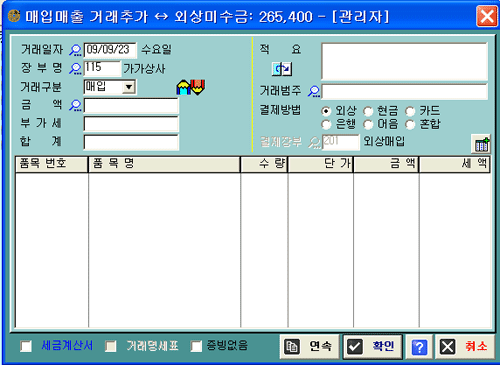
Task: Click the 취소 cancel button
Action: click(464, 347)
